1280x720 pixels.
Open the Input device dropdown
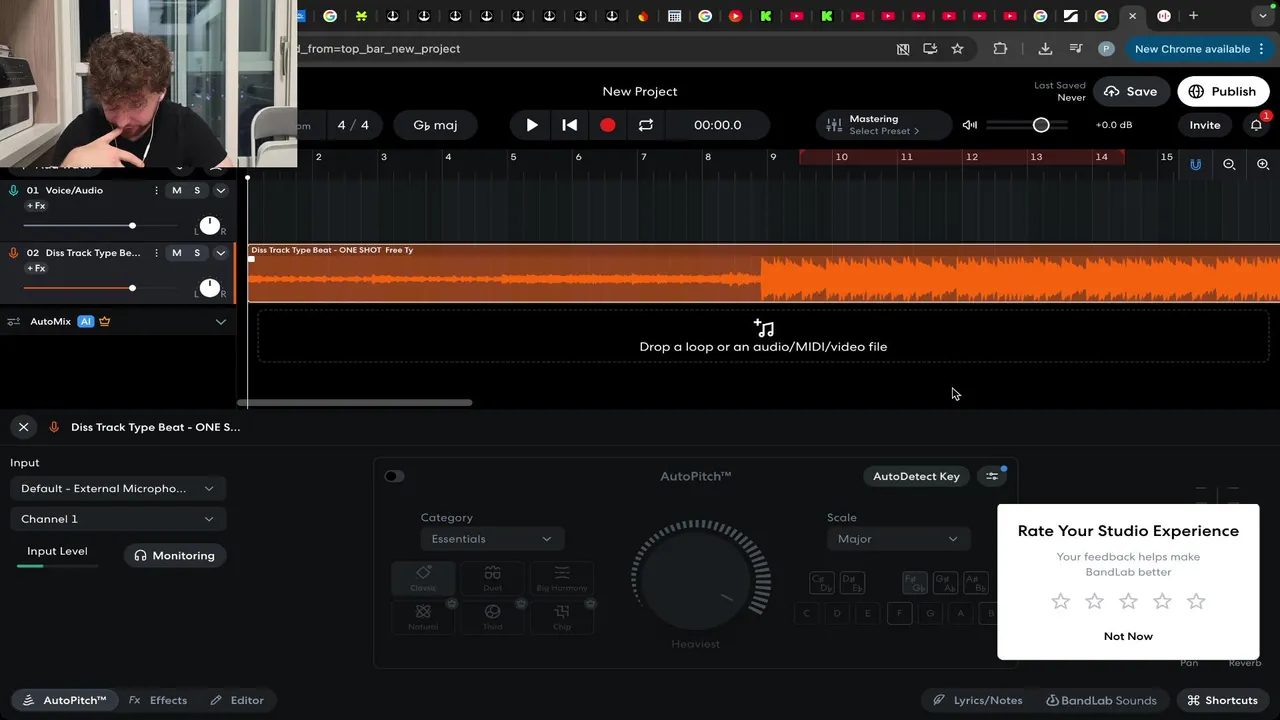pos(117,489)
